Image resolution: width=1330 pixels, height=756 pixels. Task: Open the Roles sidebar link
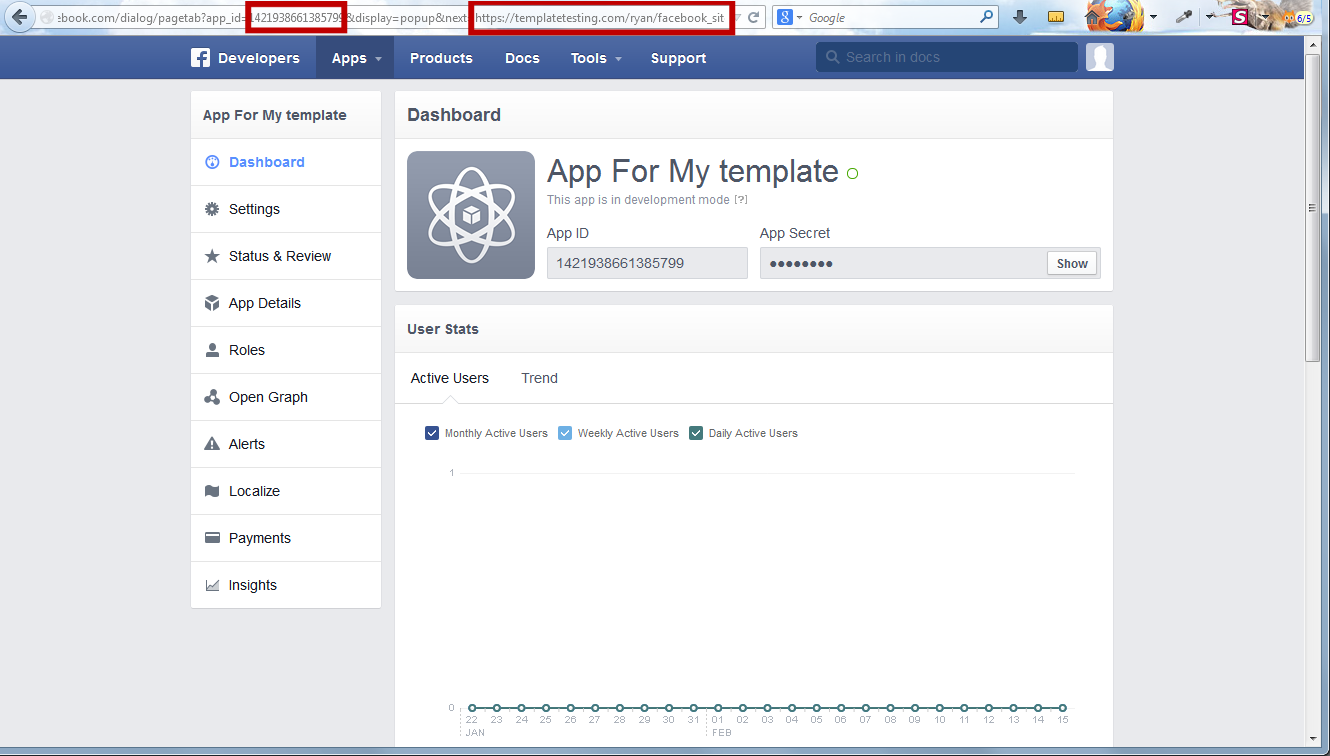(x=286, y=350)
